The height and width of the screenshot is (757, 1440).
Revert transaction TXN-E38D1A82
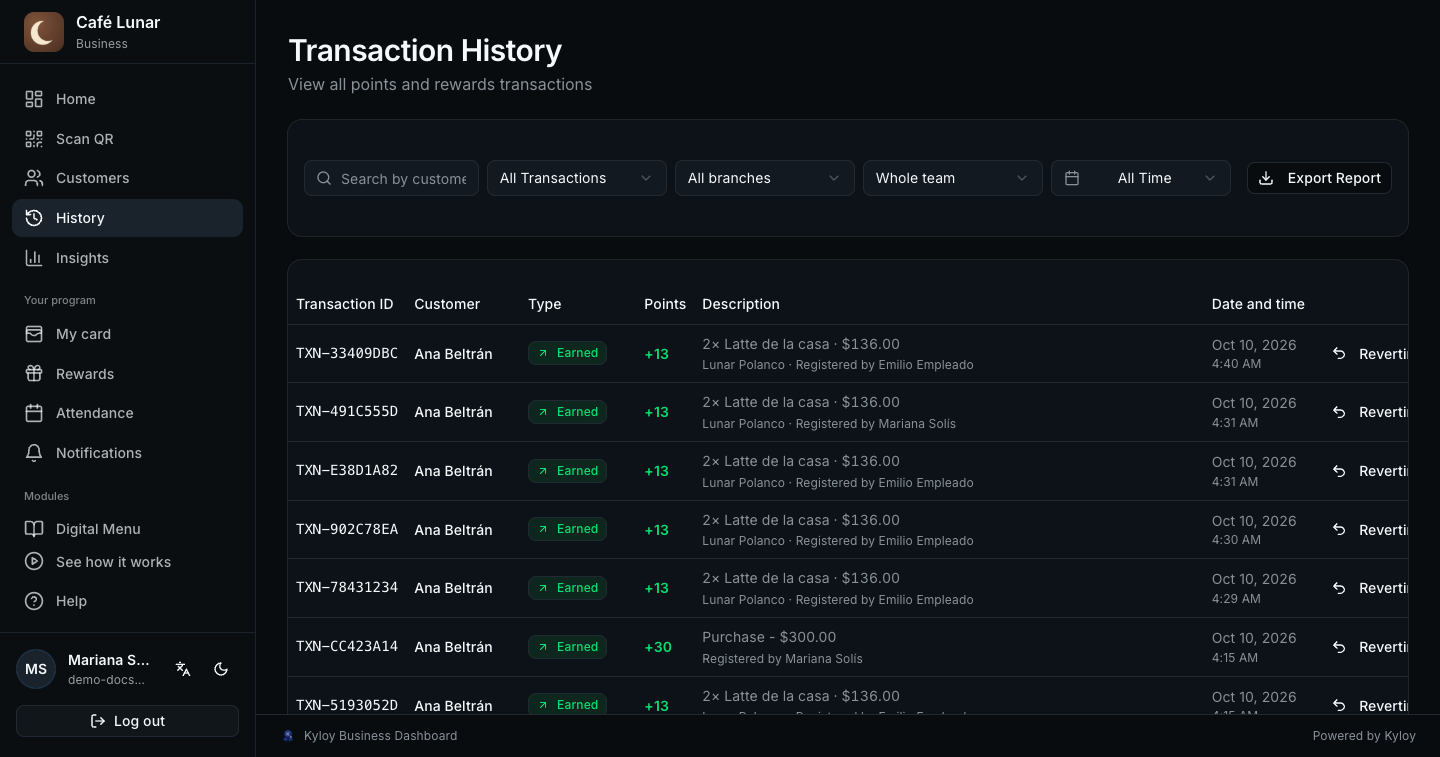point(1368,471)
